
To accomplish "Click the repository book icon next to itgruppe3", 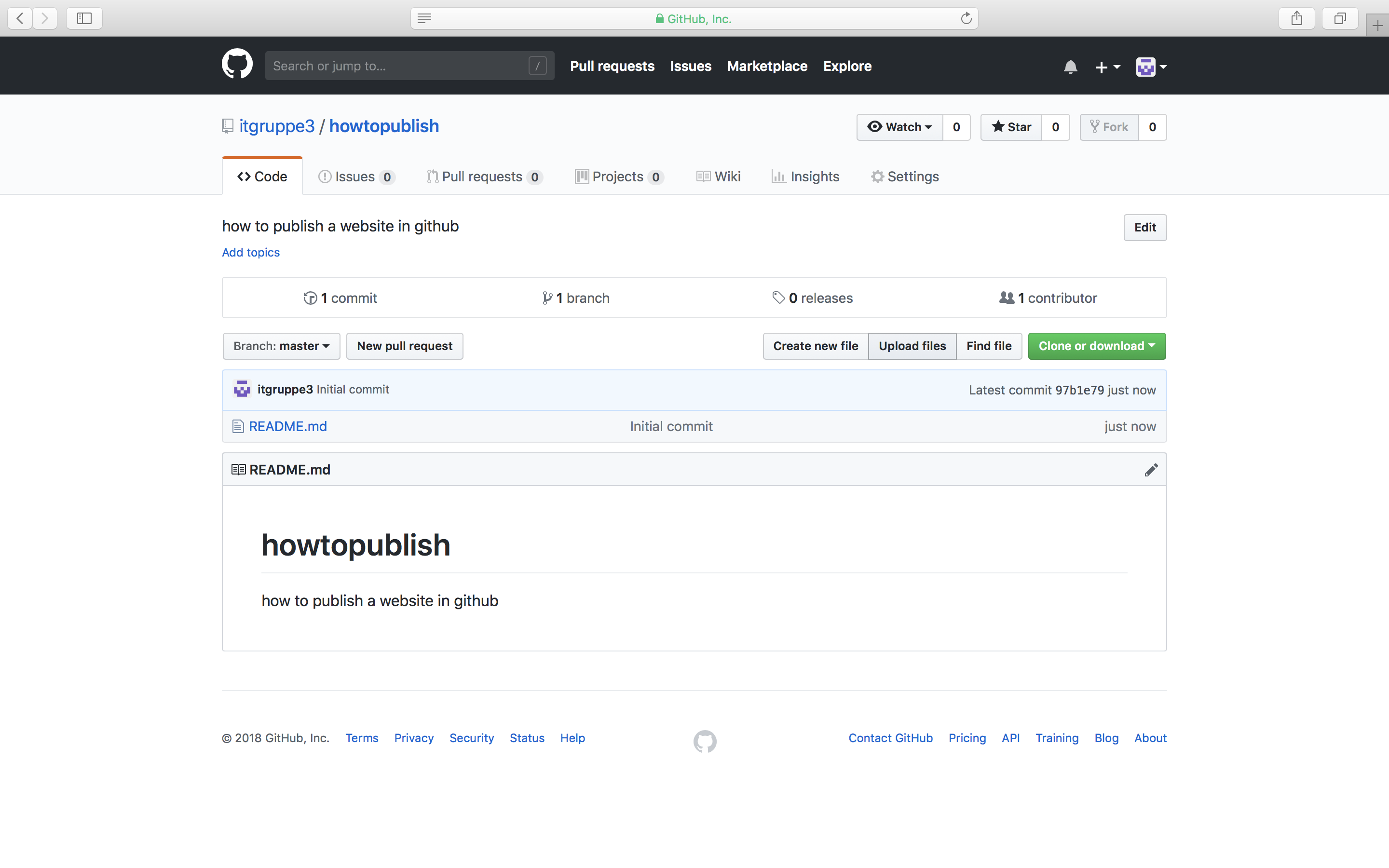I will click(x=227, y=126).
